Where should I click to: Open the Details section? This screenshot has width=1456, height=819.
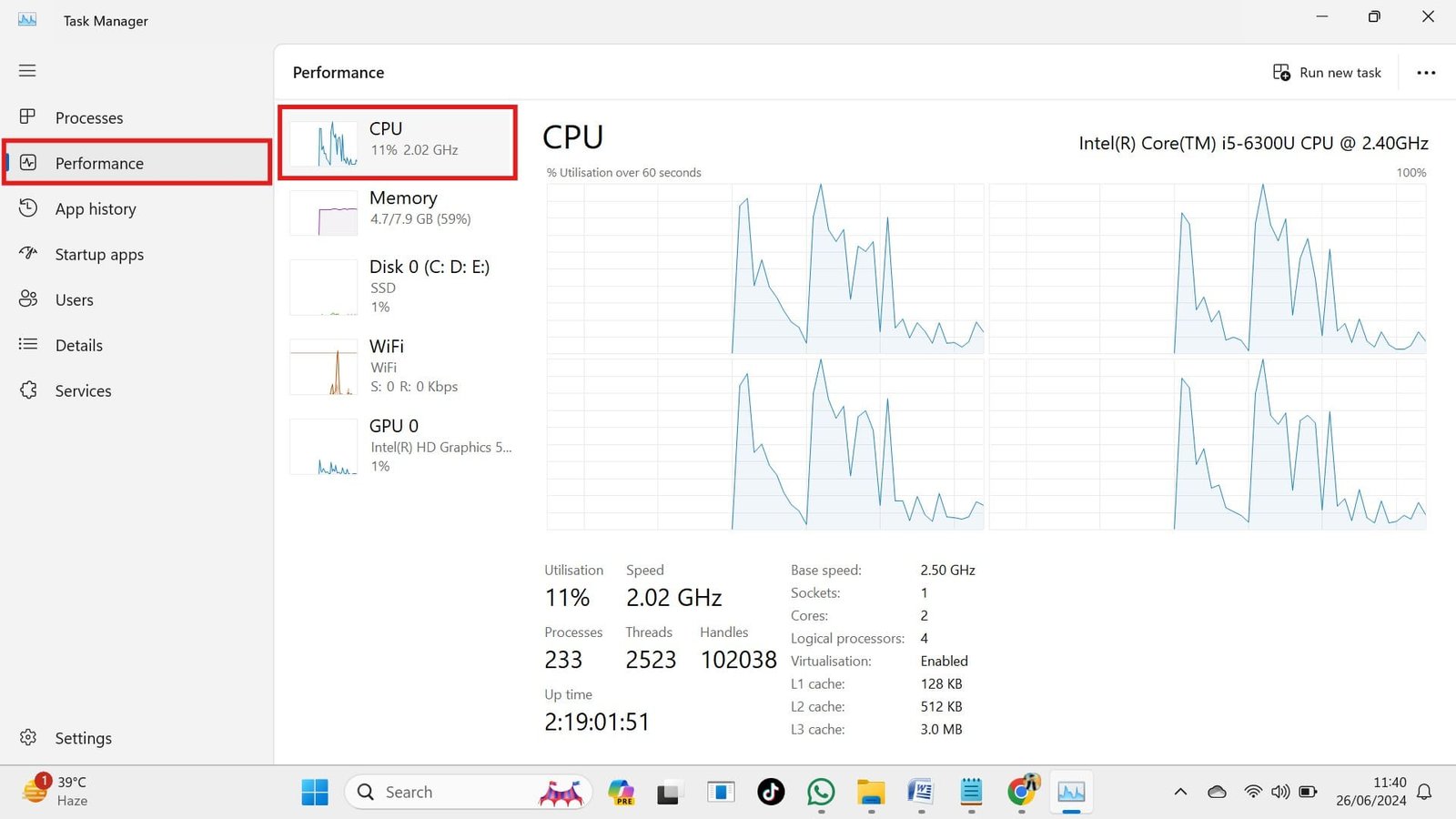[x=78, y=345]
